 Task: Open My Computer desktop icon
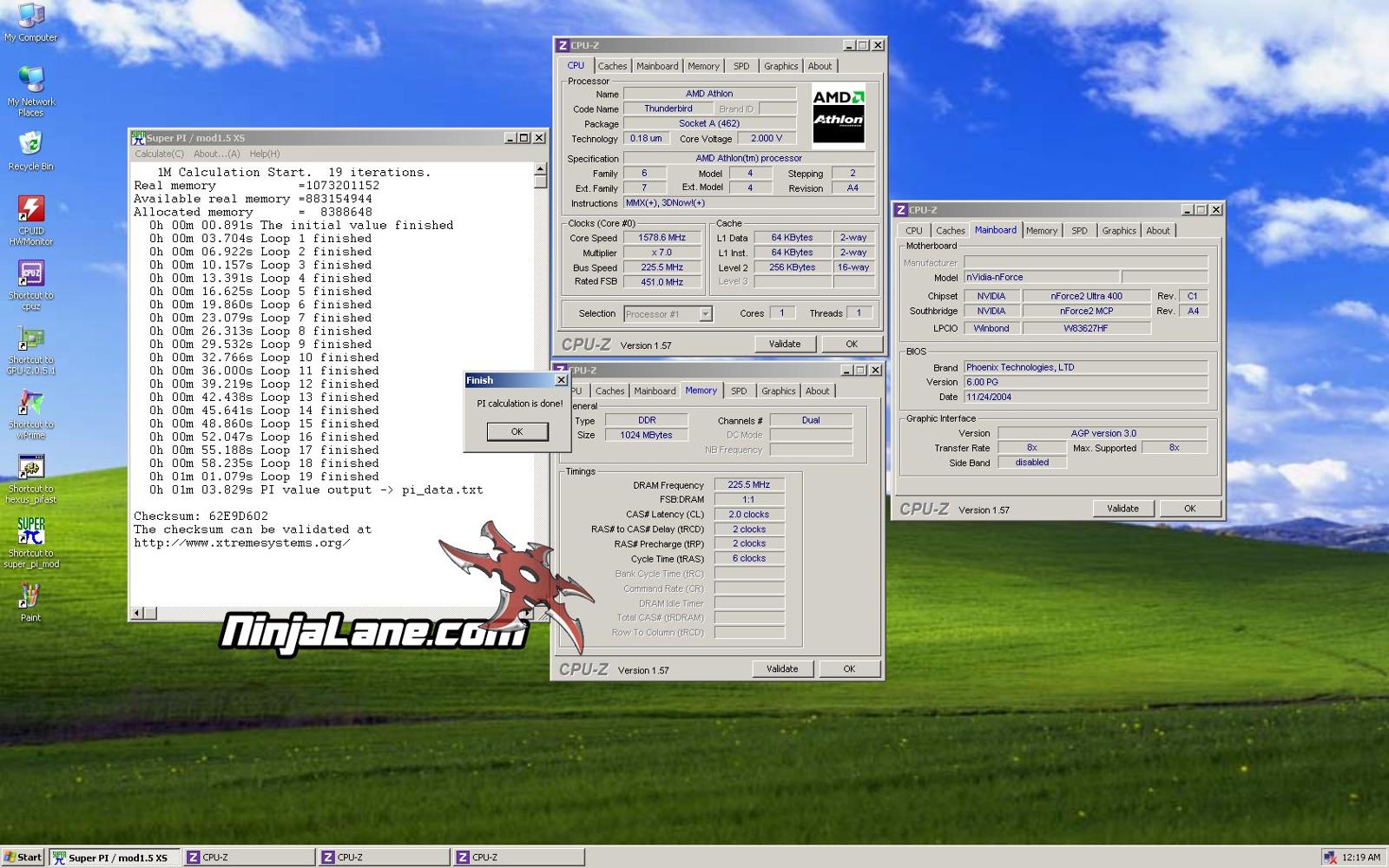30,23
